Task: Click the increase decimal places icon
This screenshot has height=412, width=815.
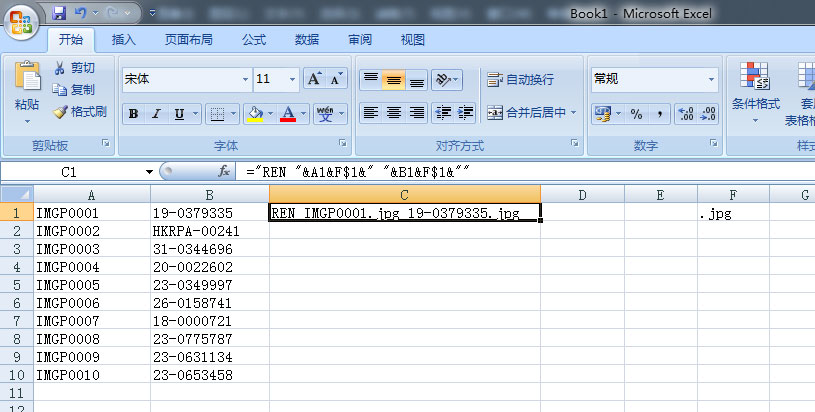Action: (x=686, y=114)
